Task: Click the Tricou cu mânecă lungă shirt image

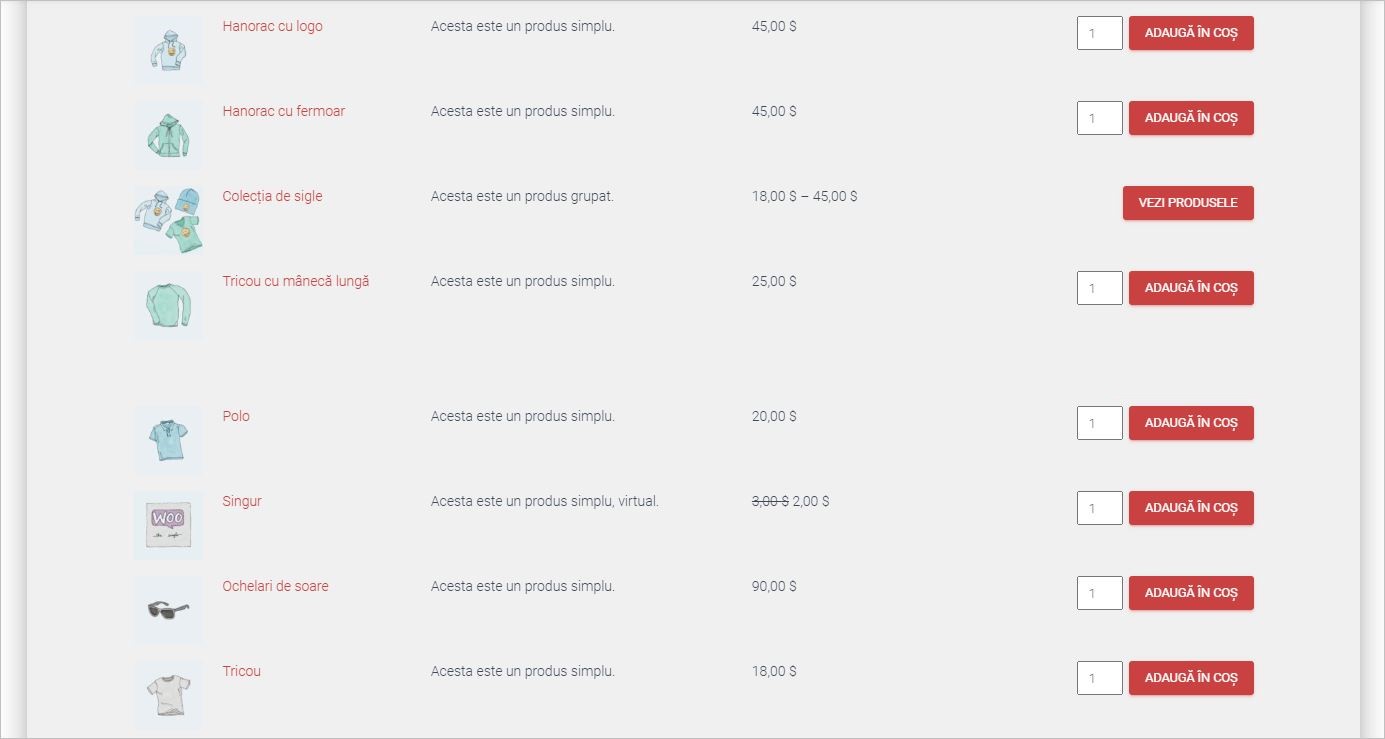Action: pos(167,305)
